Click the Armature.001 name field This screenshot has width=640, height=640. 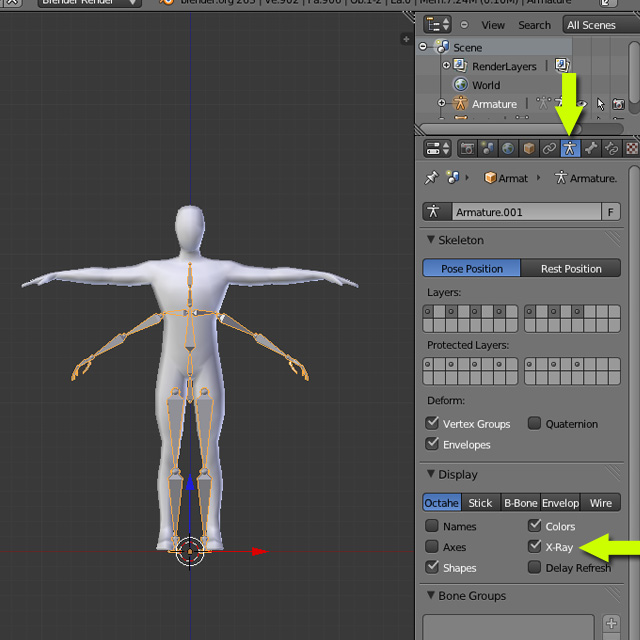pyautogui.click(x=527, y=212)
